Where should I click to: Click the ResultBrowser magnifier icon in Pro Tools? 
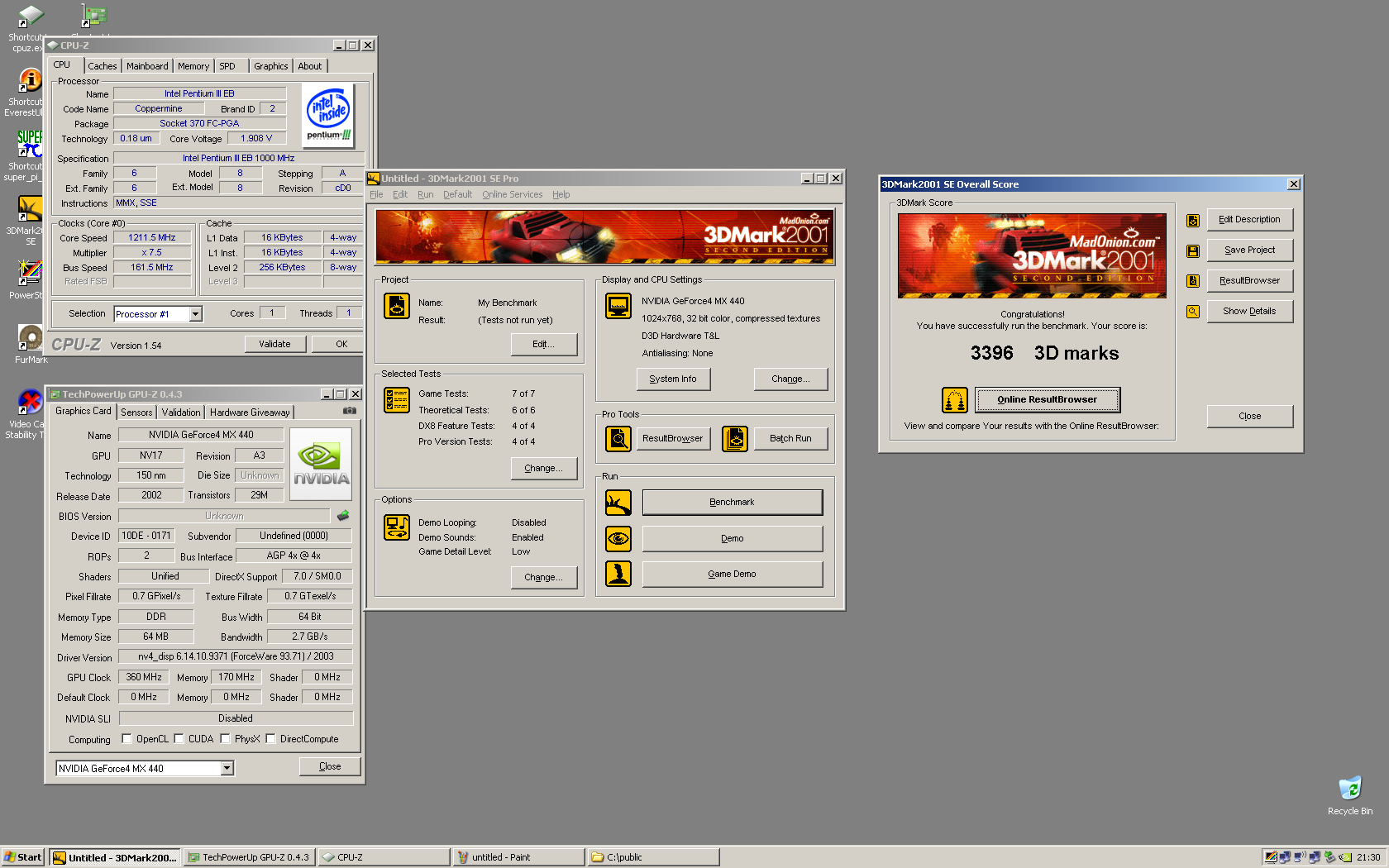[x=618, y=439]
